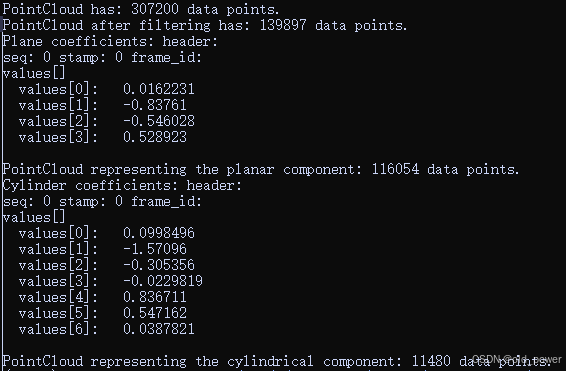Click cylinder values[1] number -1.57096

pyautogui.click(x=155, y=249)
